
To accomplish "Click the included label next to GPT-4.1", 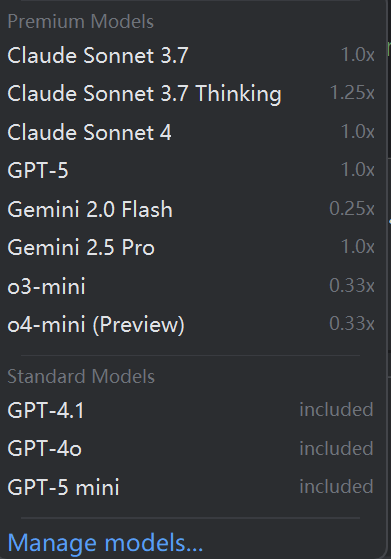I will [336, 409].
